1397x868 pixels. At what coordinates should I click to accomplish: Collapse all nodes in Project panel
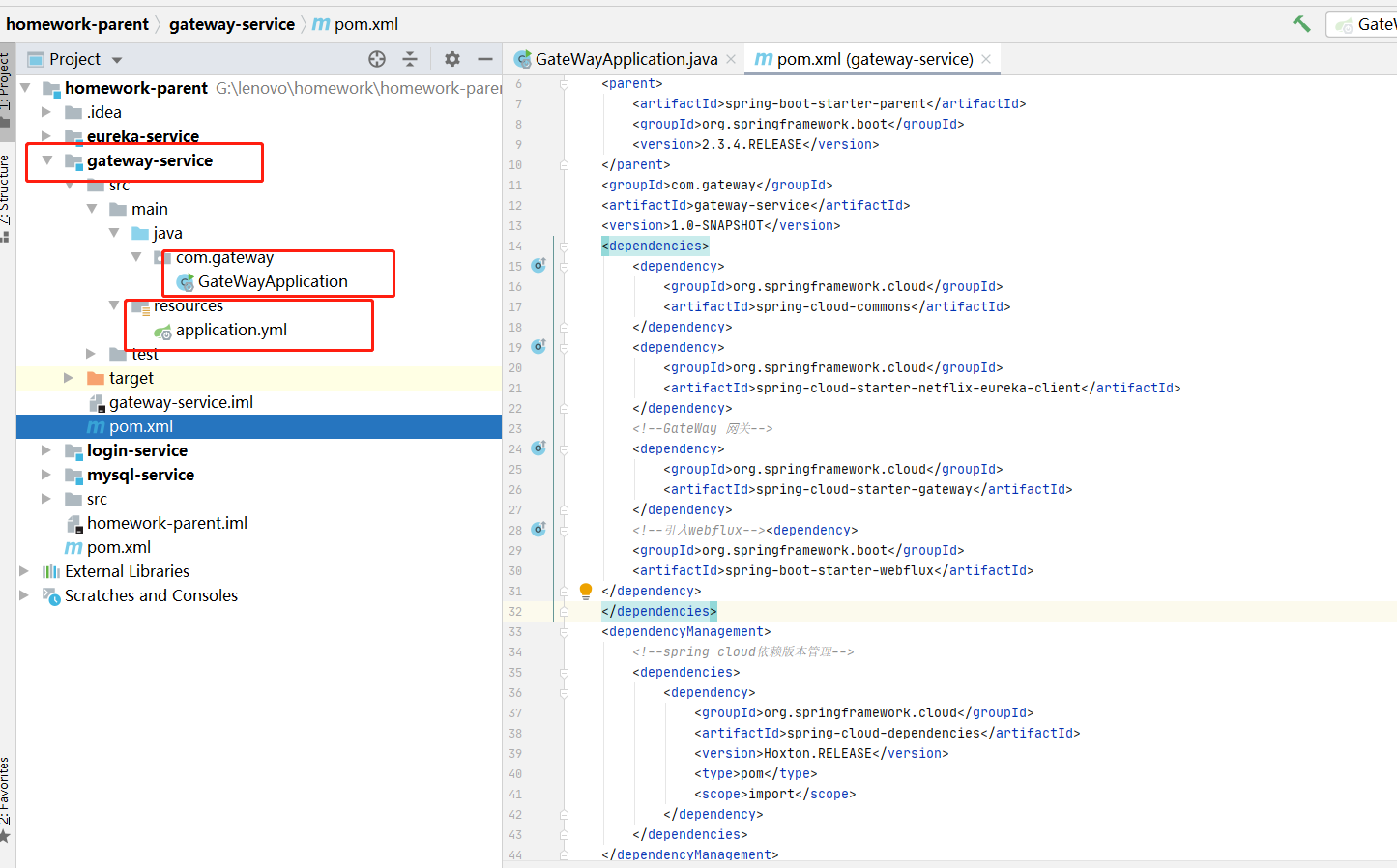click(410, 59)
